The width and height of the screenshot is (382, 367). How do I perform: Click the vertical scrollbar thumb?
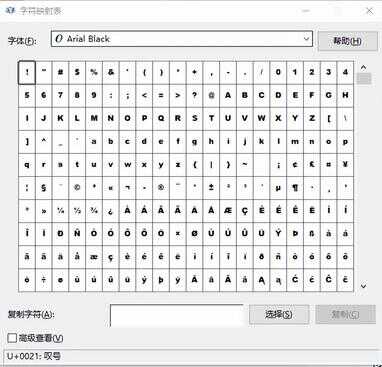click(x=364, y=79)
